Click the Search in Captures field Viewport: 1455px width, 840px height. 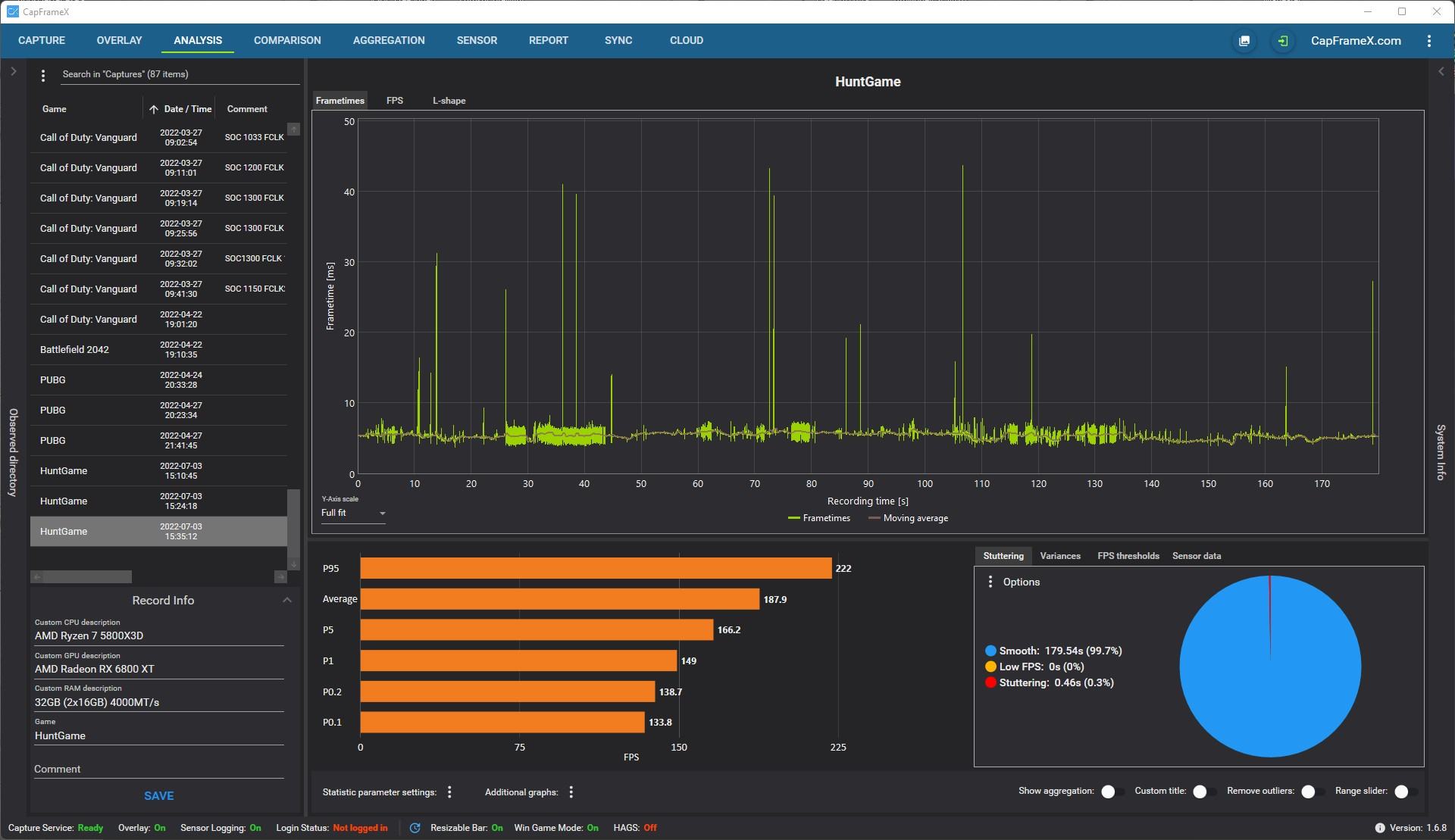tap(180, 74)
